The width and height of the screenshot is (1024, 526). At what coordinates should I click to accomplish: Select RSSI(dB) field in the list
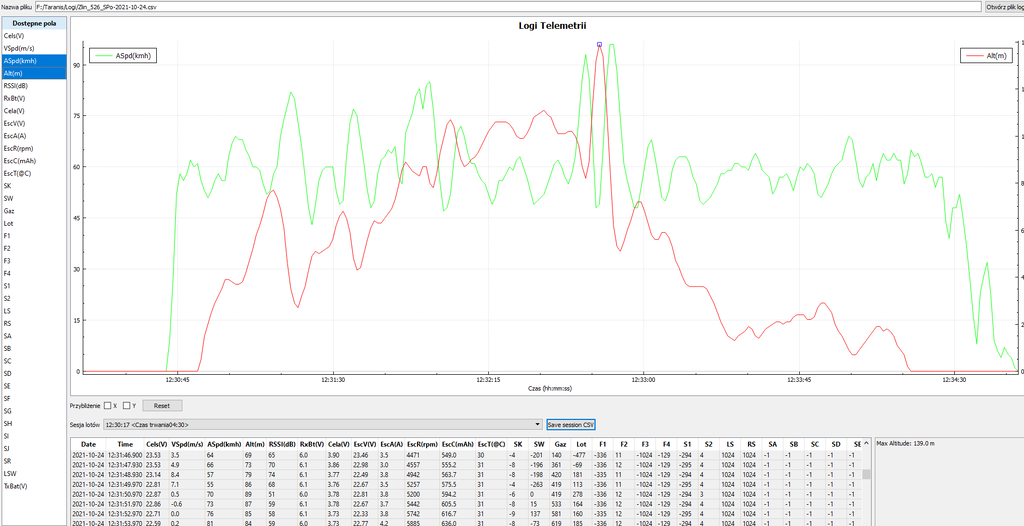[18, 85]
